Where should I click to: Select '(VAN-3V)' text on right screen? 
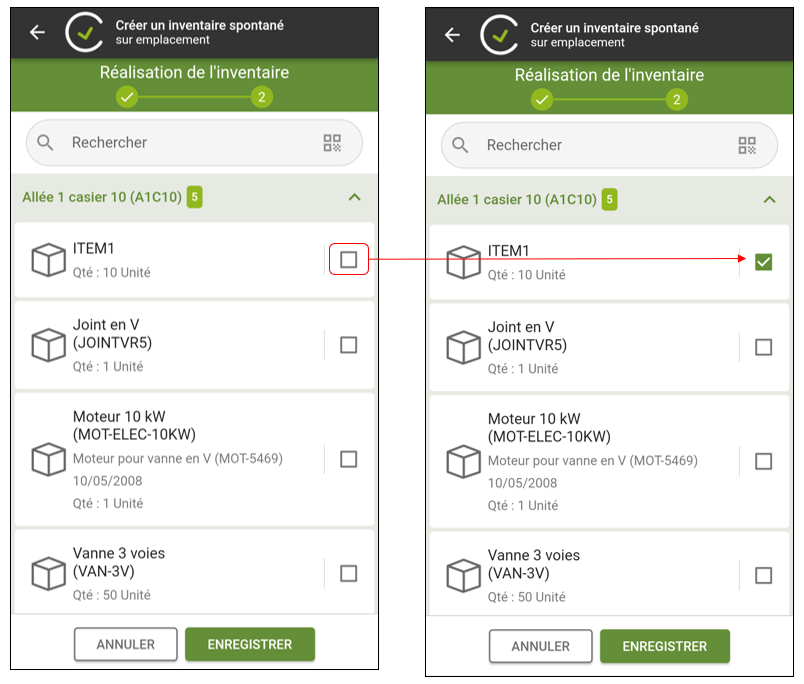[518, 573]
